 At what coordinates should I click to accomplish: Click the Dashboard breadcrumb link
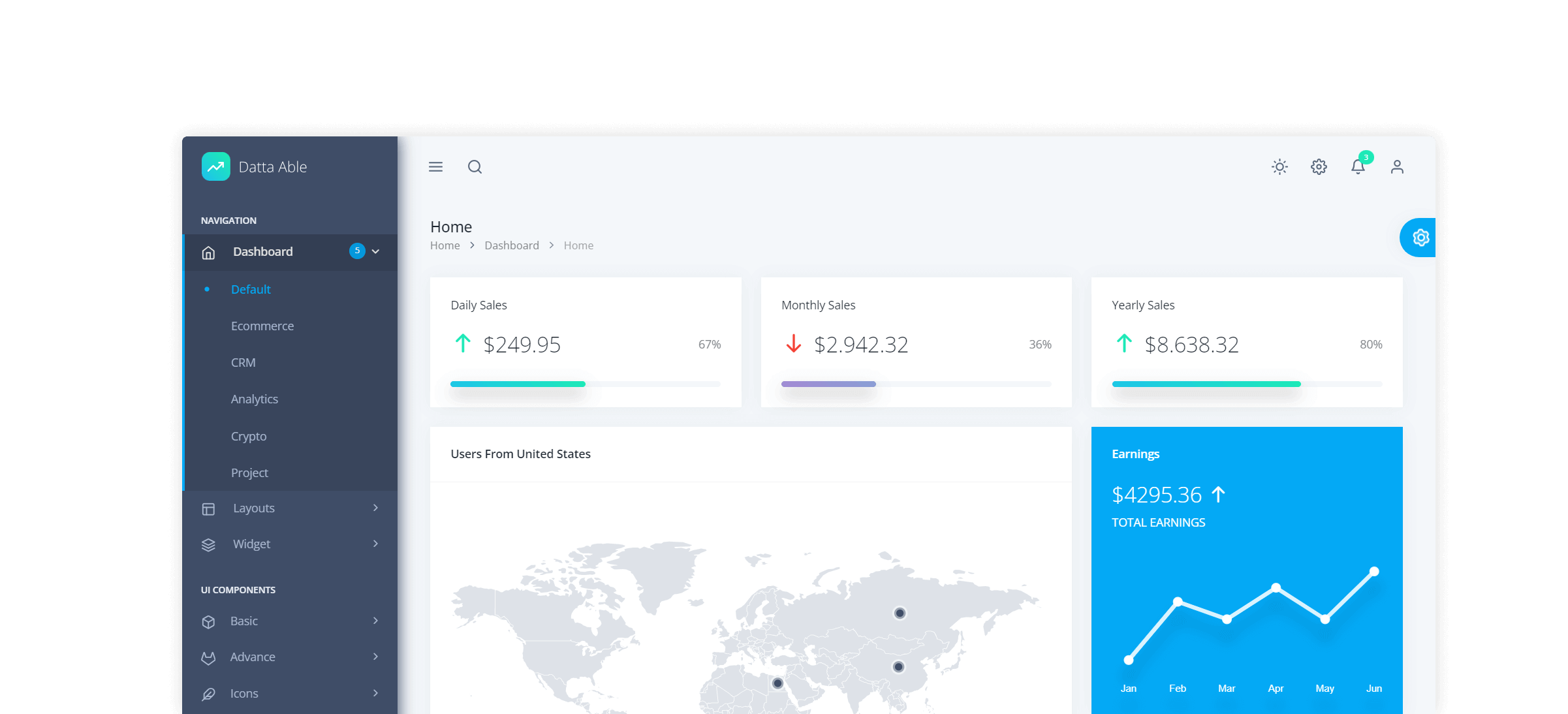512,245
